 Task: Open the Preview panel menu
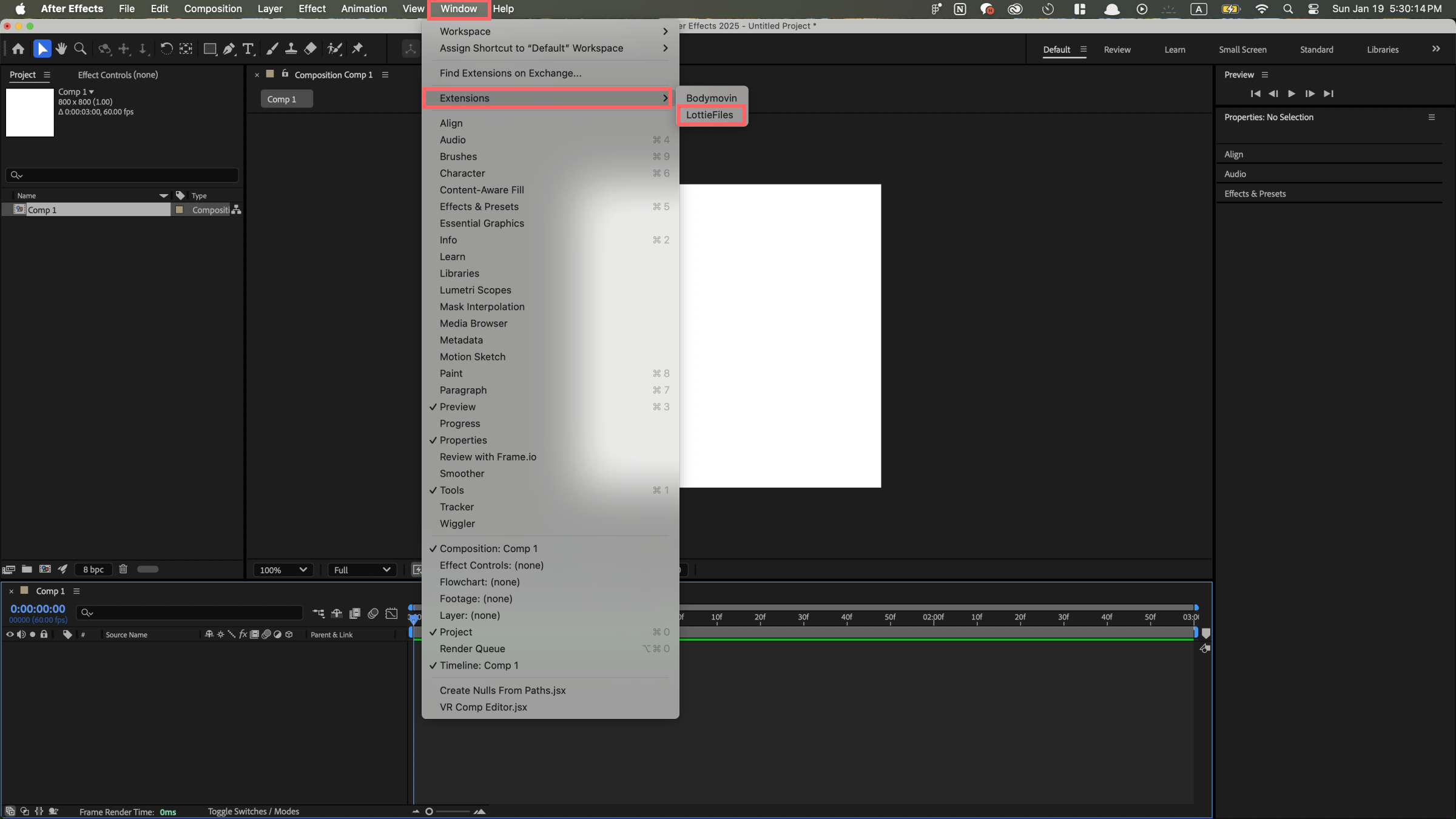click(1265, 75)
